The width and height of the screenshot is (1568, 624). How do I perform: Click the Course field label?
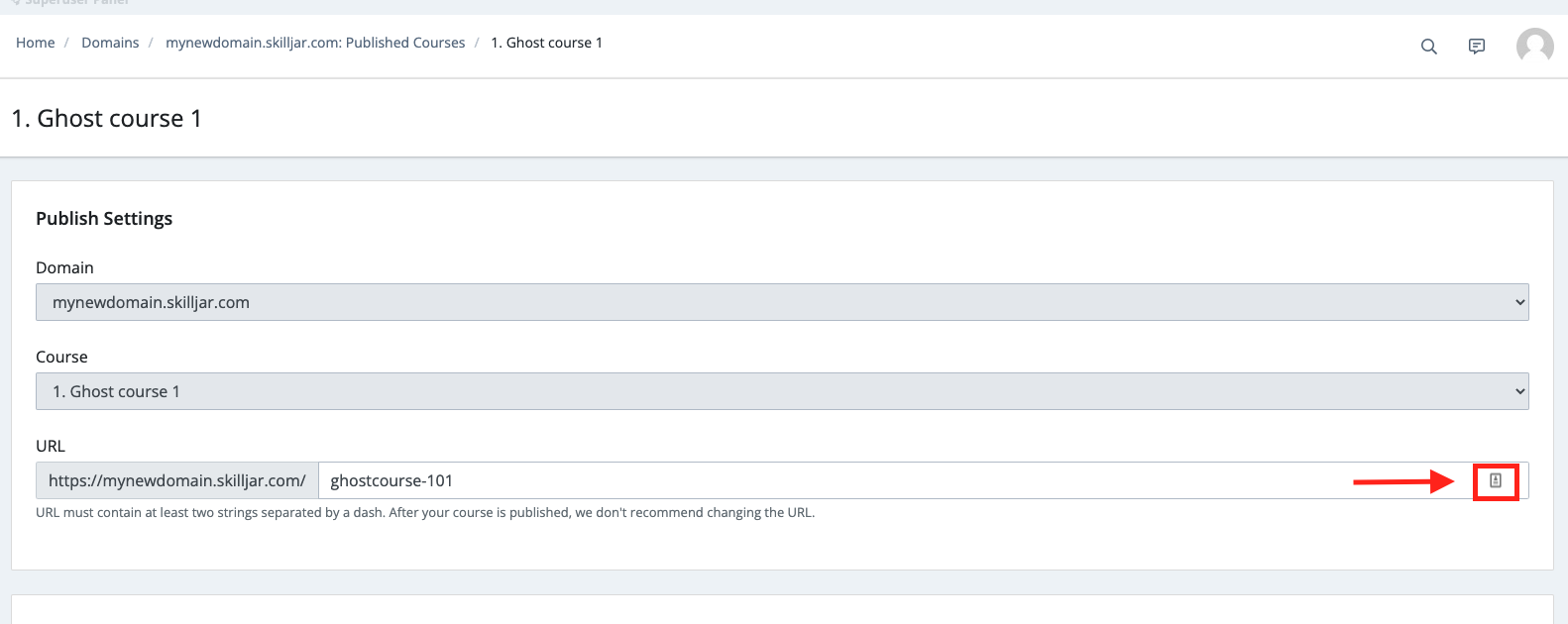point(61,357)
